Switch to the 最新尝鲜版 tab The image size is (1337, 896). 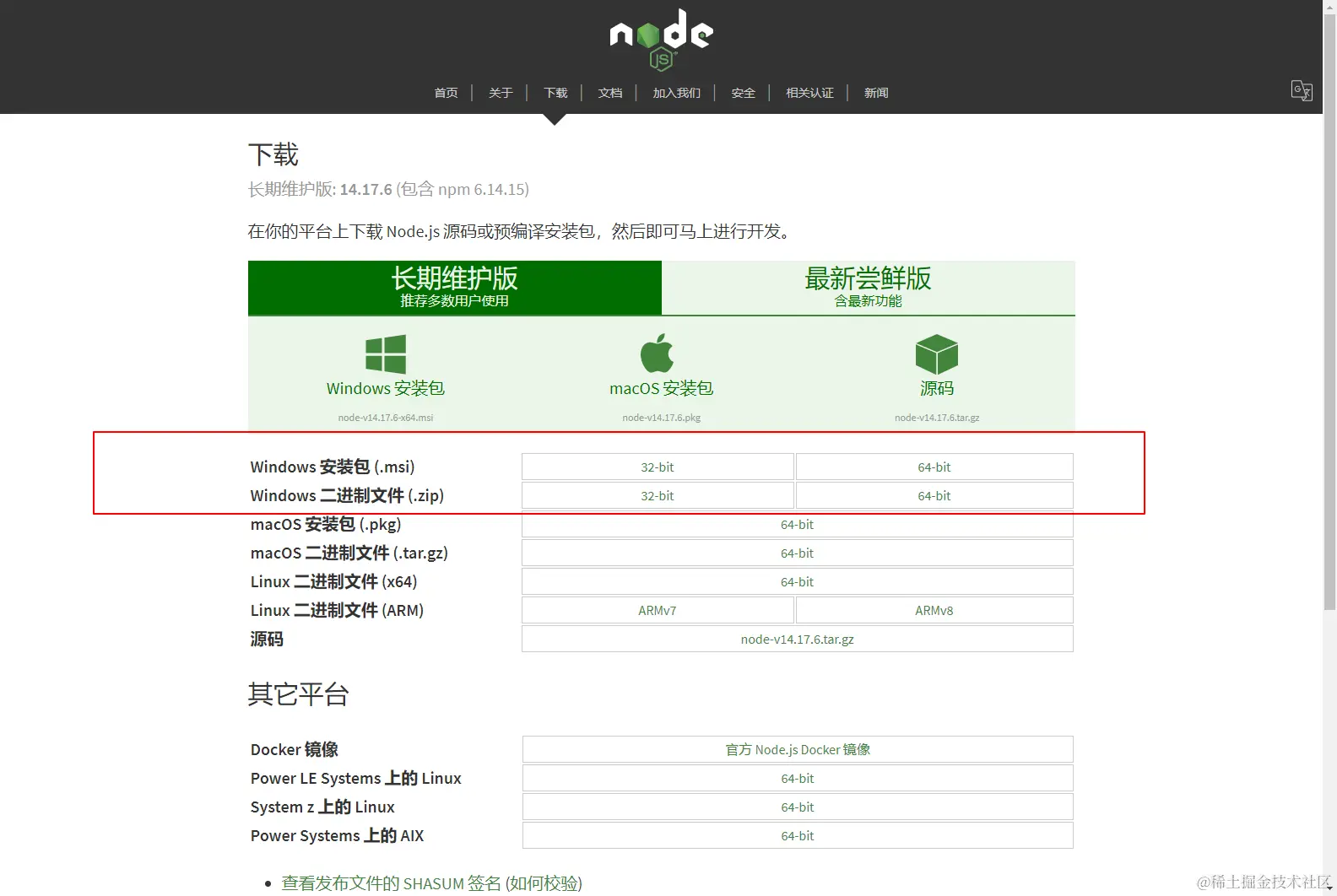(869, 288)
